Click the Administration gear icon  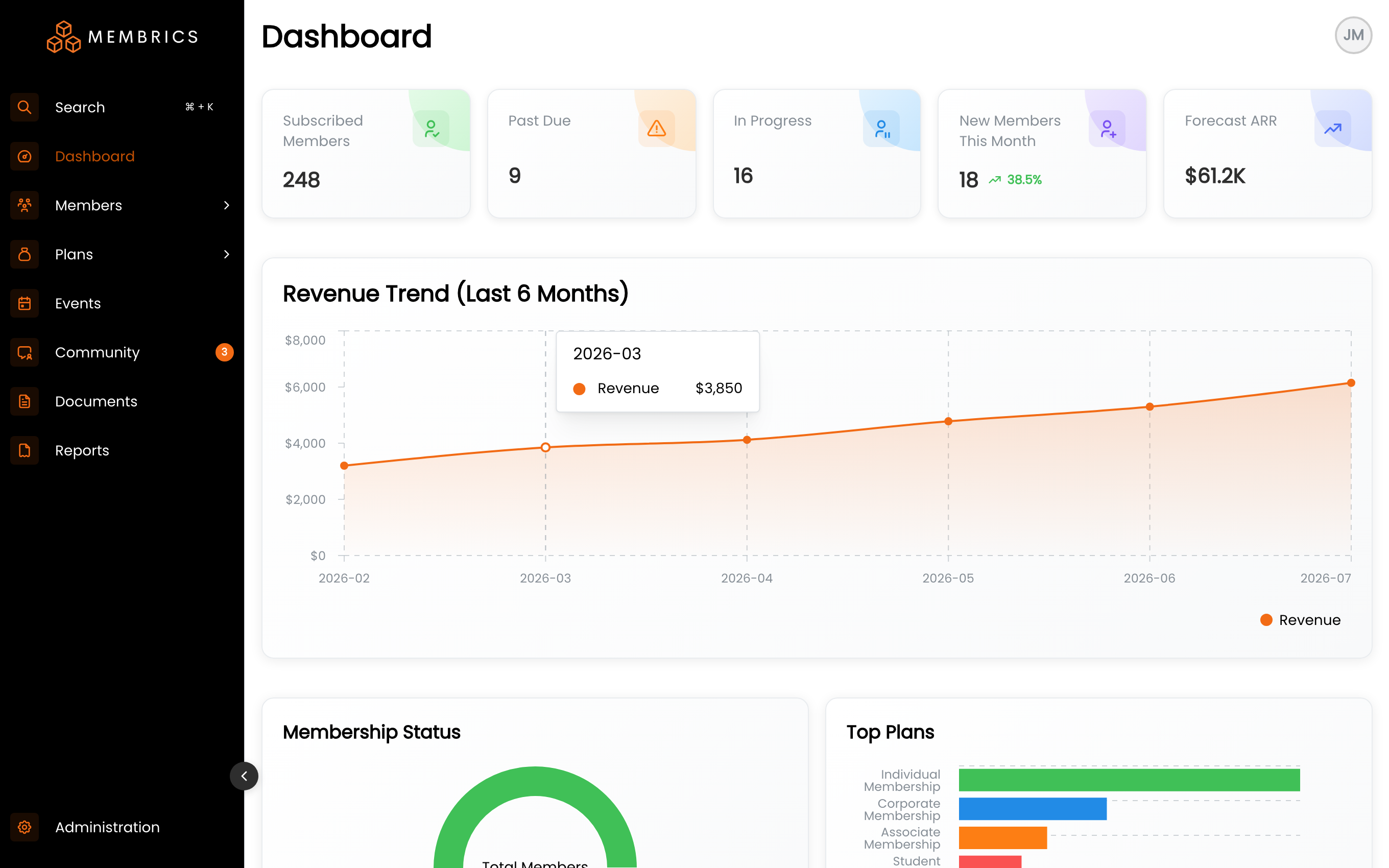pos(24,827)
